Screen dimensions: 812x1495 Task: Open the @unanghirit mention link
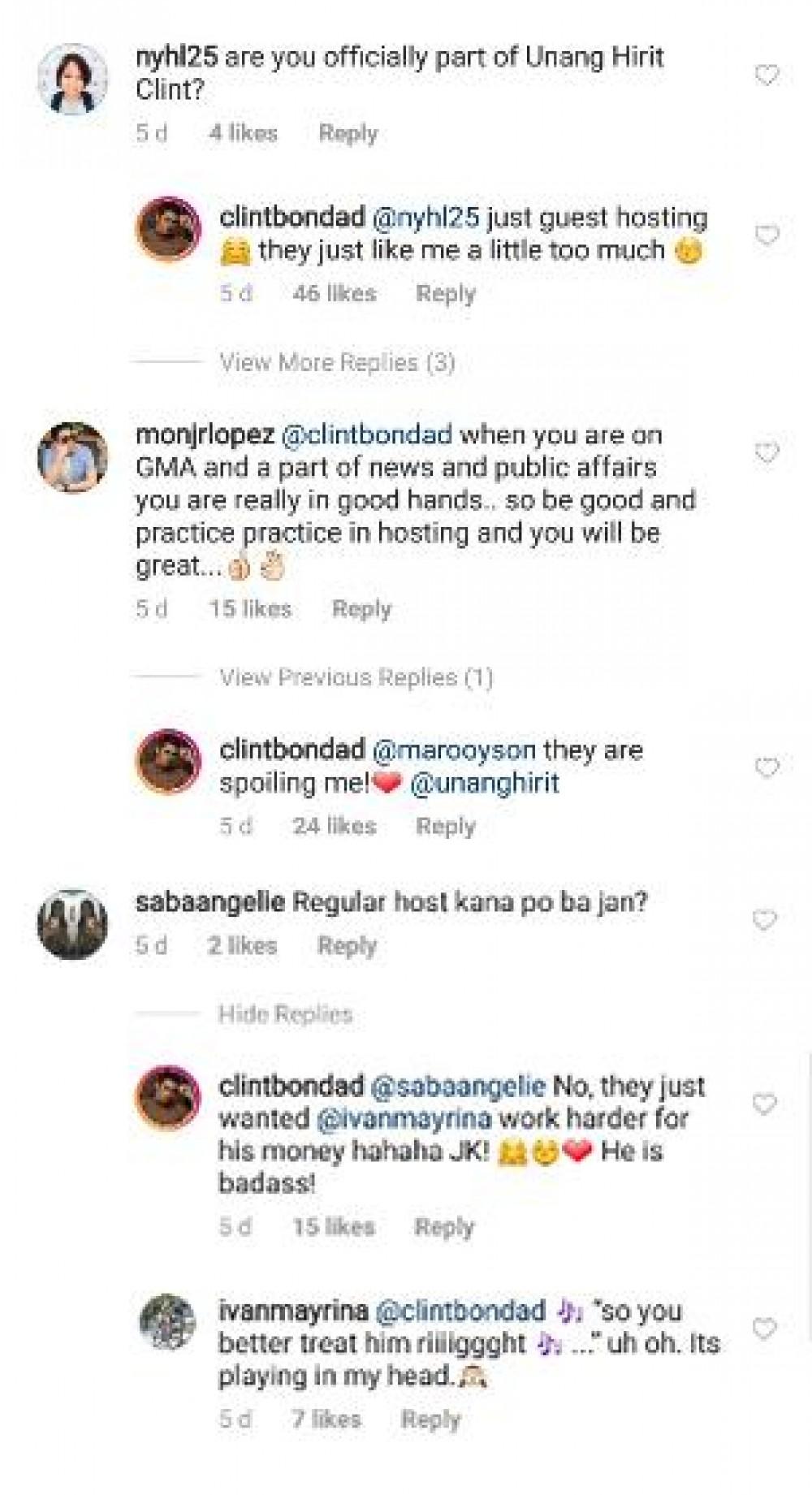click(485, 784)
